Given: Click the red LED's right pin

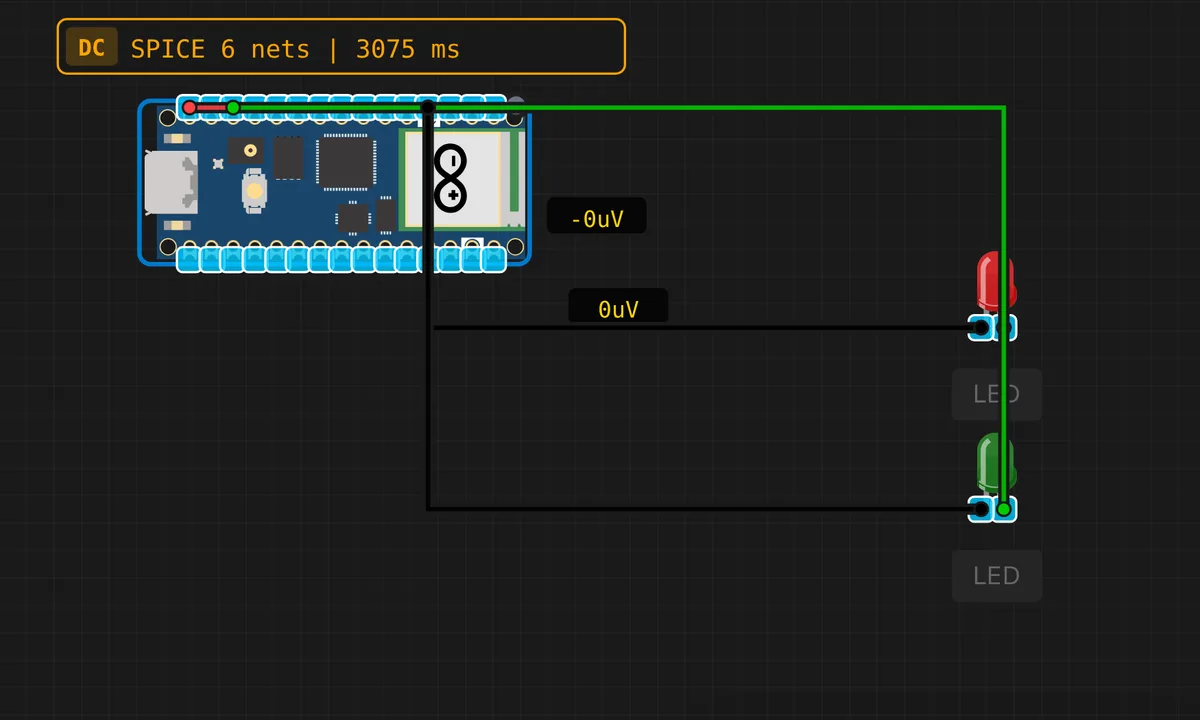Looking at the screenshot, I should click(1006, 328).
